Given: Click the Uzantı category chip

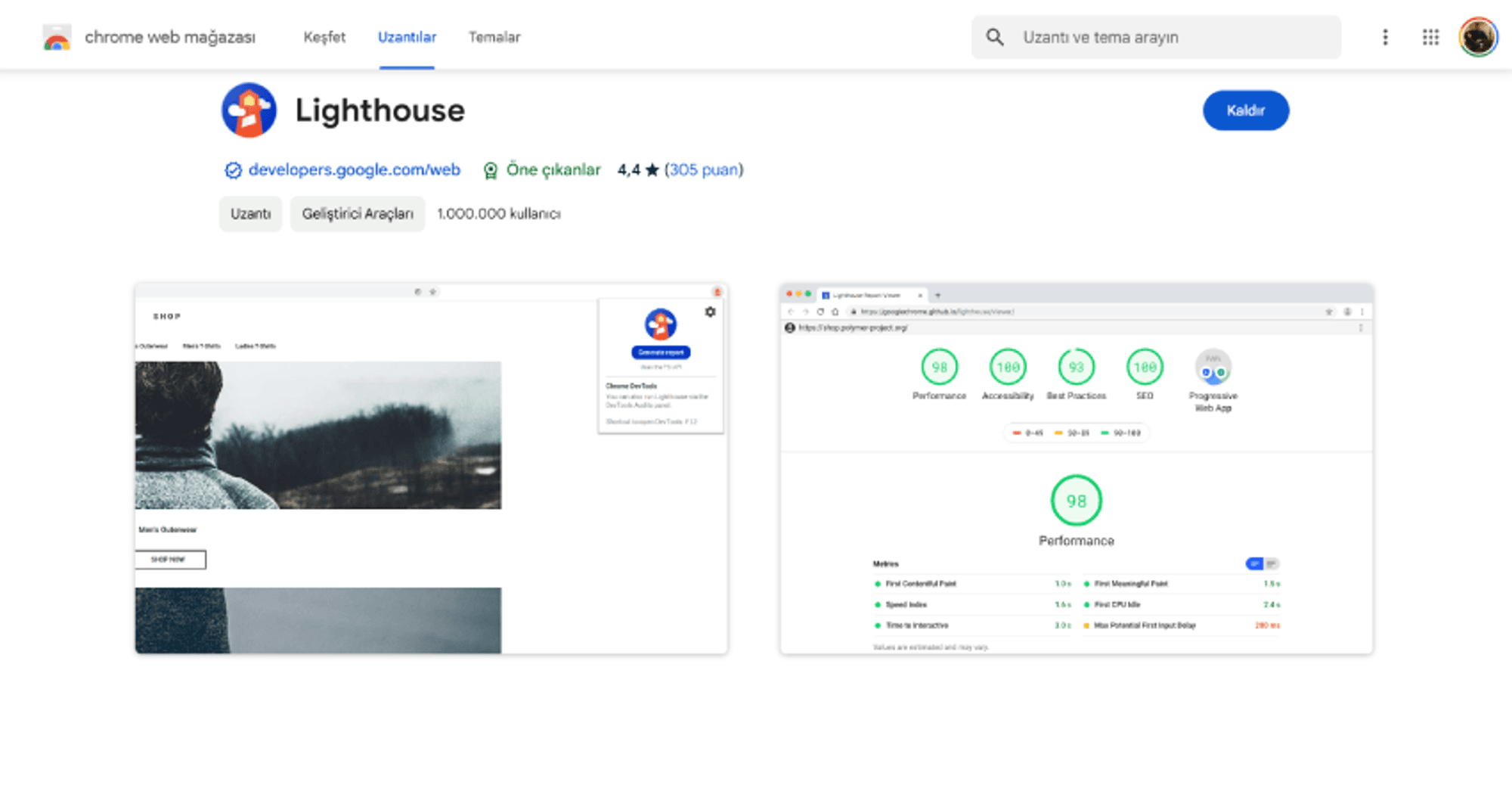Looking at the screenshot, I should 250,214.
